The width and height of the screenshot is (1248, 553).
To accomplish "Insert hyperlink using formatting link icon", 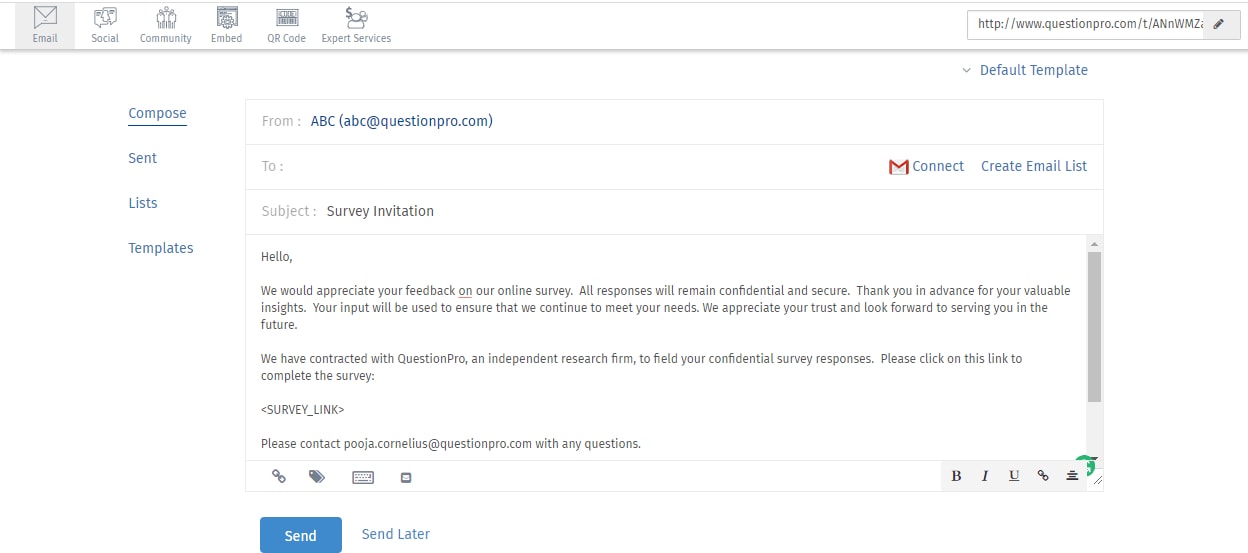I will [x=1043, y=476].
